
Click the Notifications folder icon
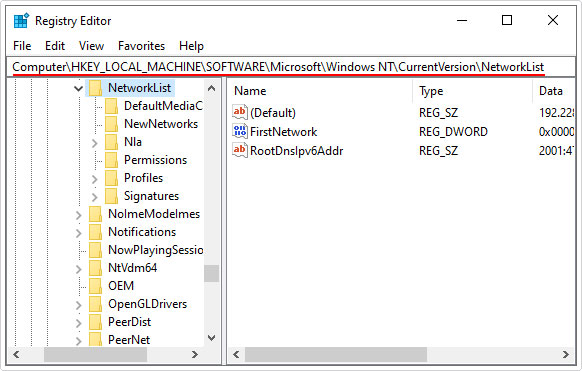pos(95,232)
